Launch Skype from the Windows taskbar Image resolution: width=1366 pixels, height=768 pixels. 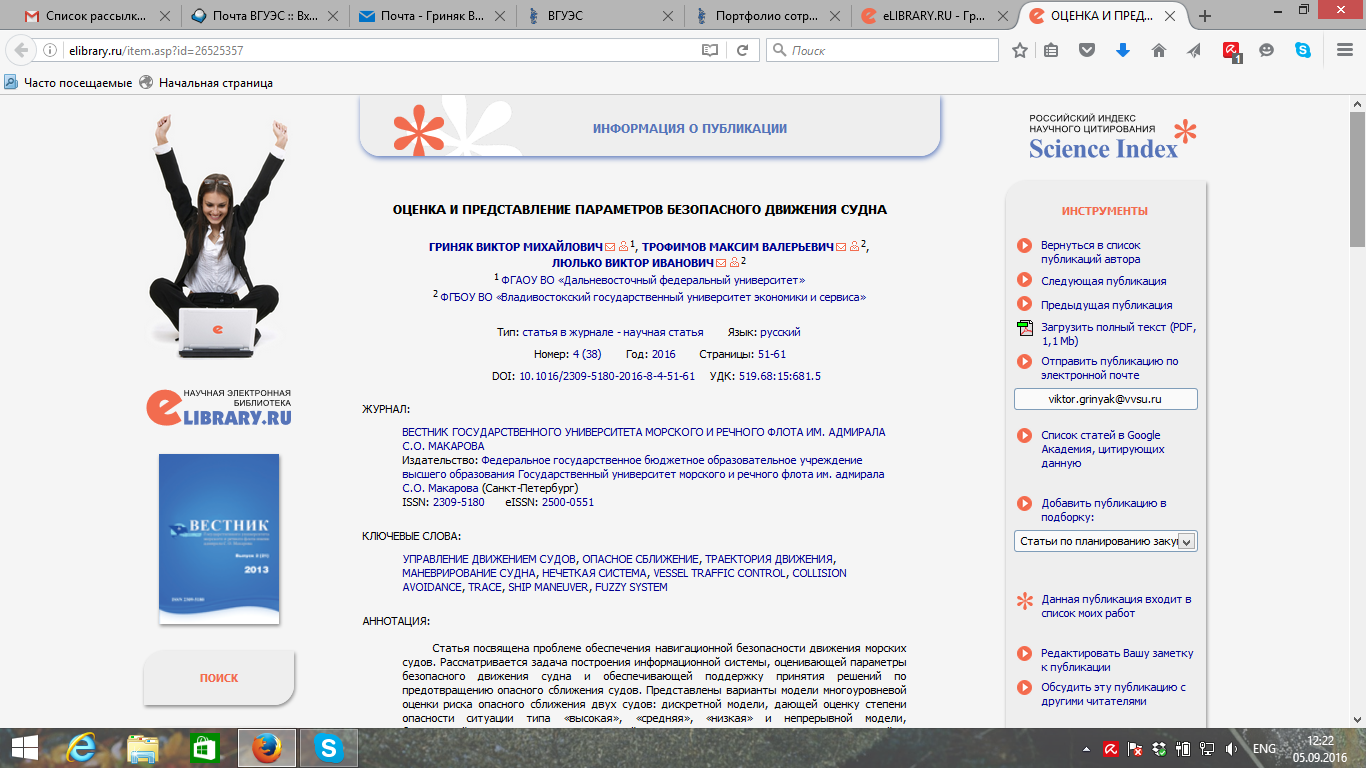tap(327, 748)
